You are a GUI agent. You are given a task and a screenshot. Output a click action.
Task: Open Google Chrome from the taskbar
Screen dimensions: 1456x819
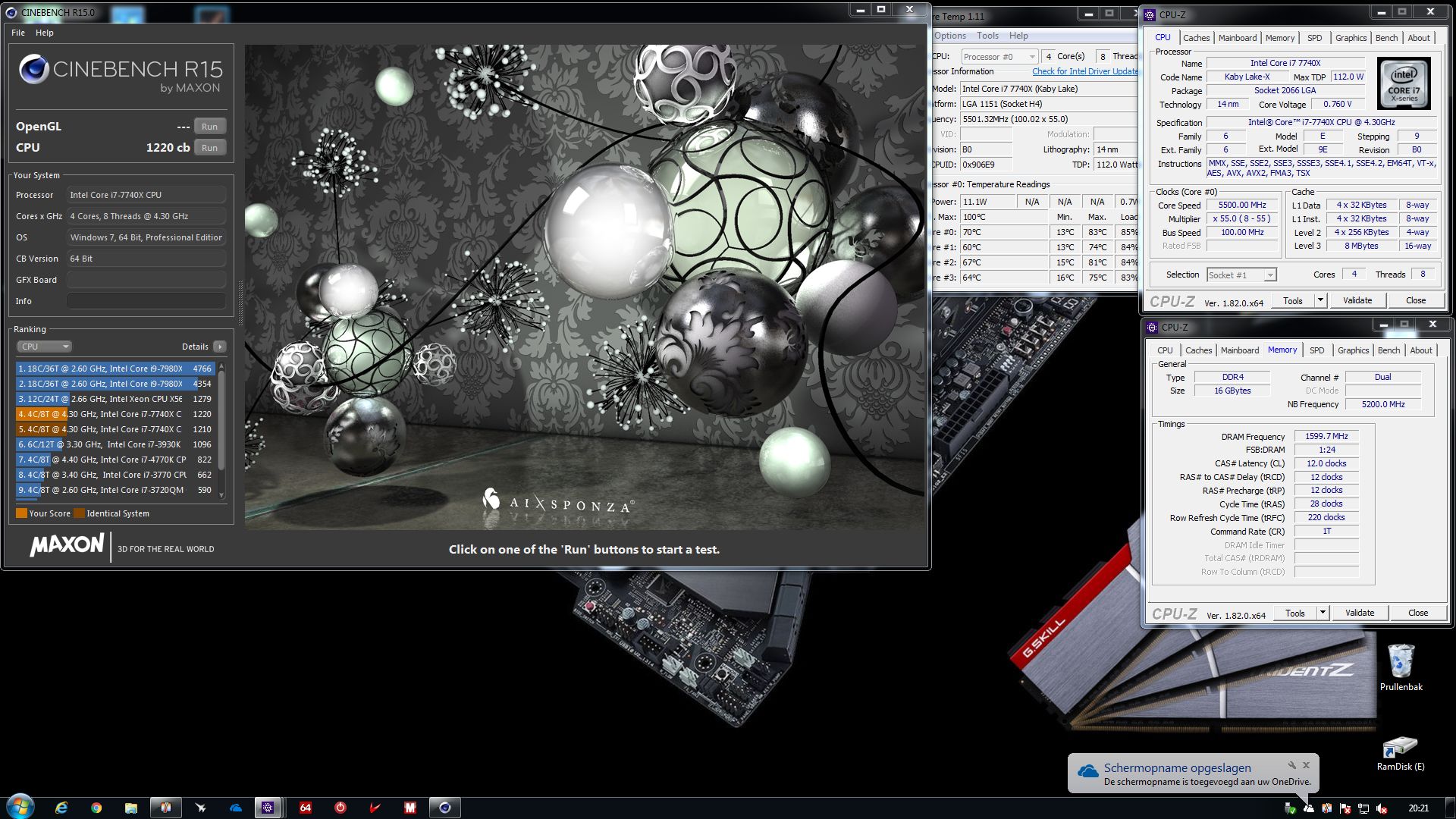click(96, 808)
